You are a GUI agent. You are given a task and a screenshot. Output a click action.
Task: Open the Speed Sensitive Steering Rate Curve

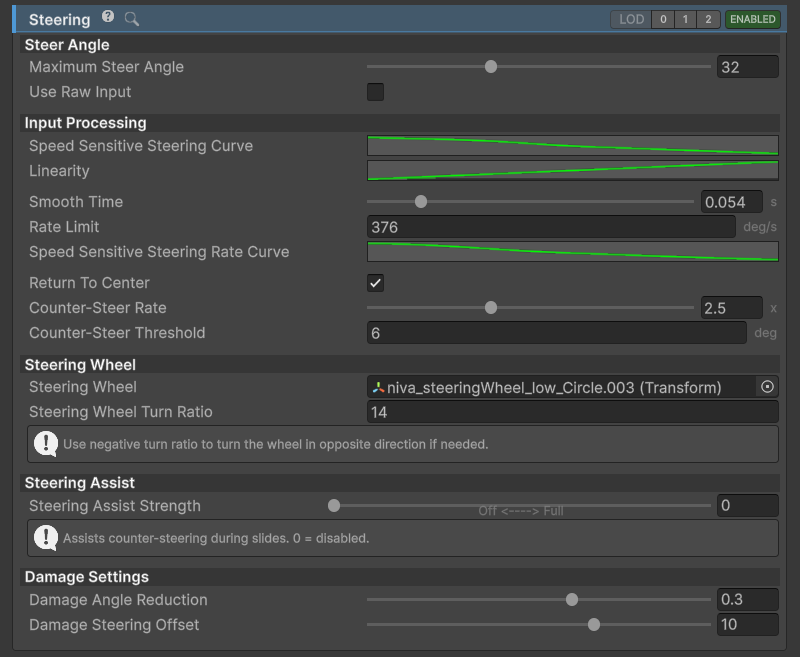pos(572,252)
